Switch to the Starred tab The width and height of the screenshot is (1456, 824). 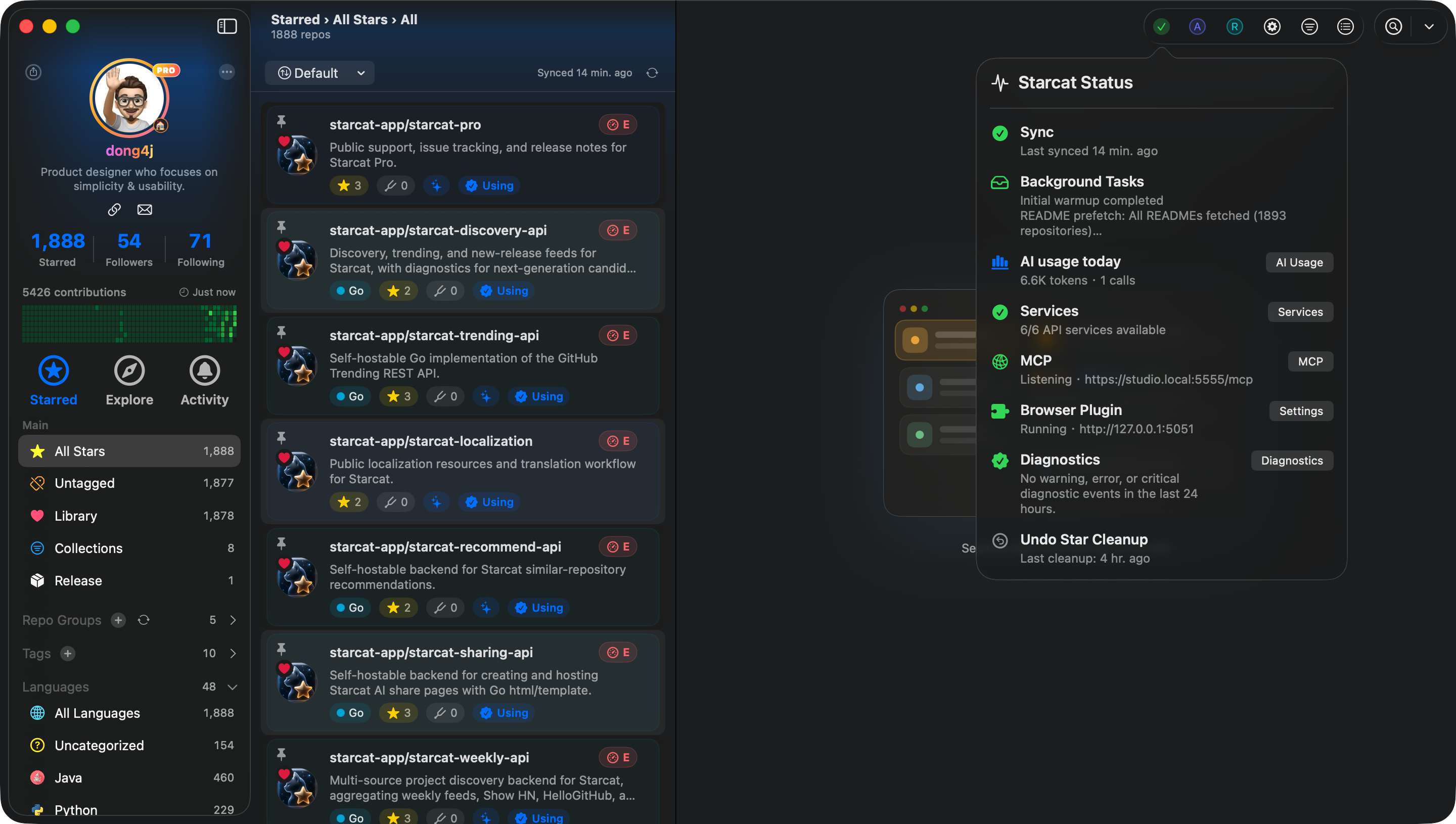point(53,381)
